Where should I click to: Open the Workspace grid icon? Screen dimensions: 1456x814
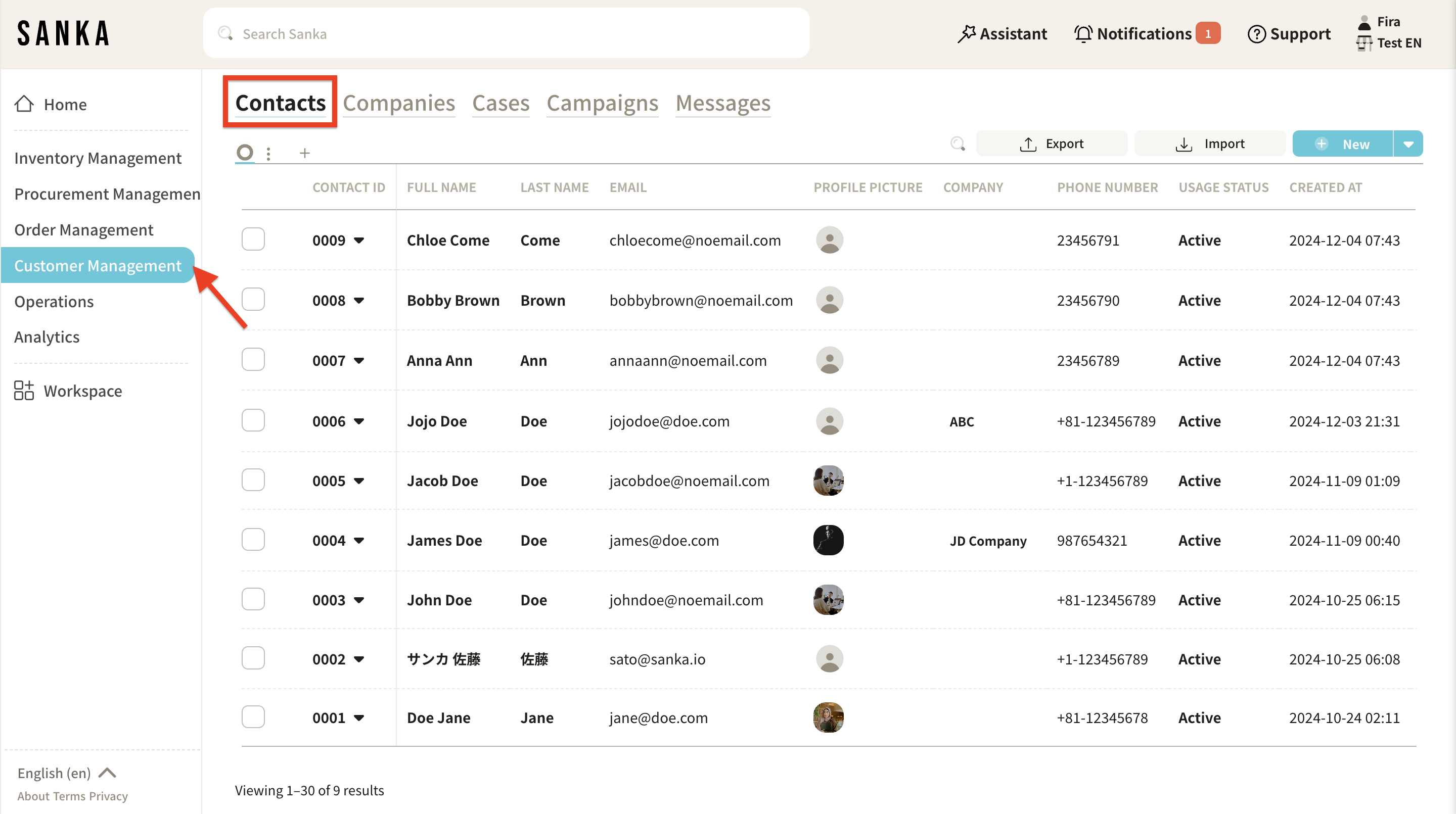click(24, 391)
